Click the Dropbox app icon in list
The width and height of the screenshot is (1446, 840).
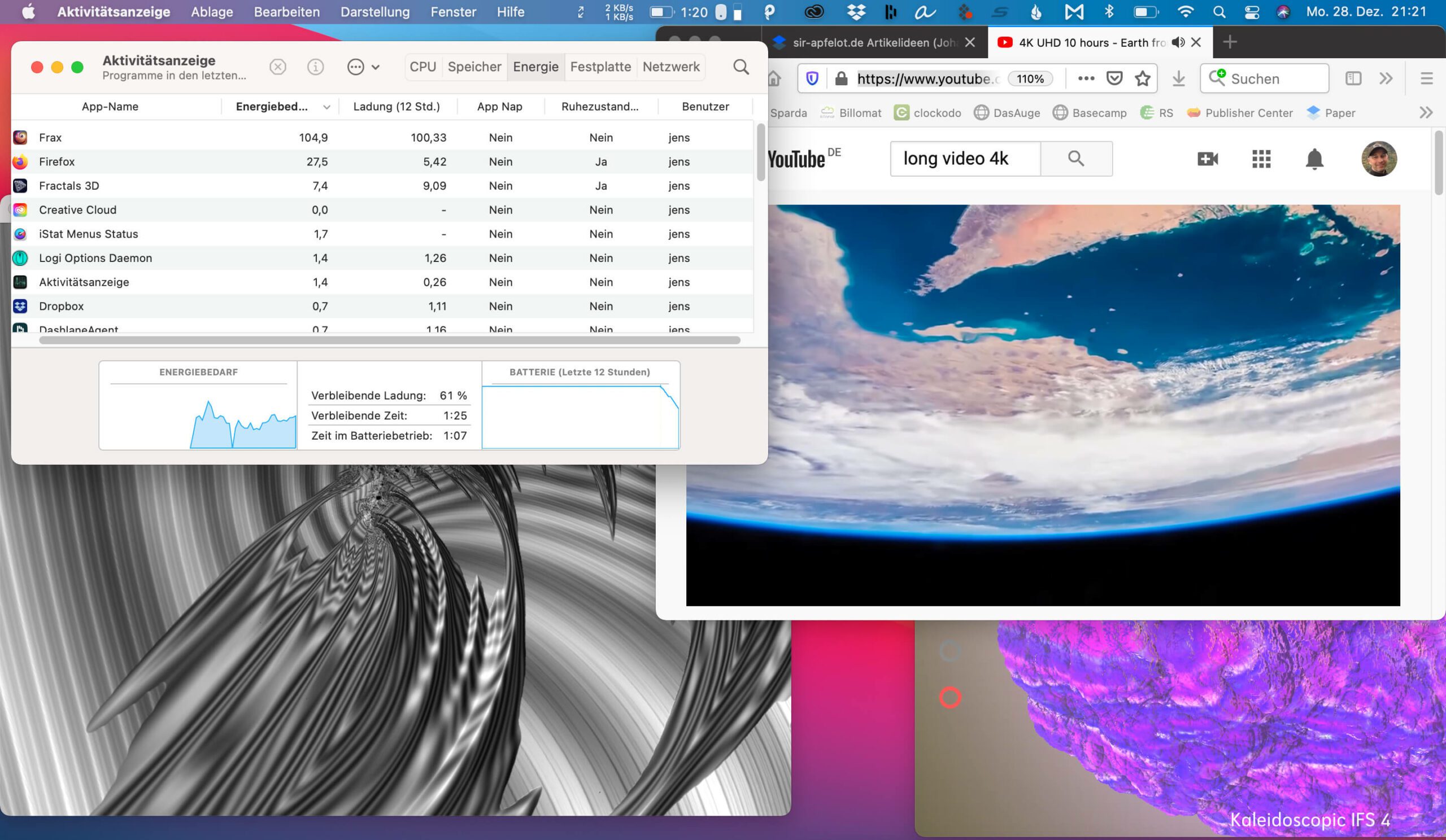tap(20, 306)
